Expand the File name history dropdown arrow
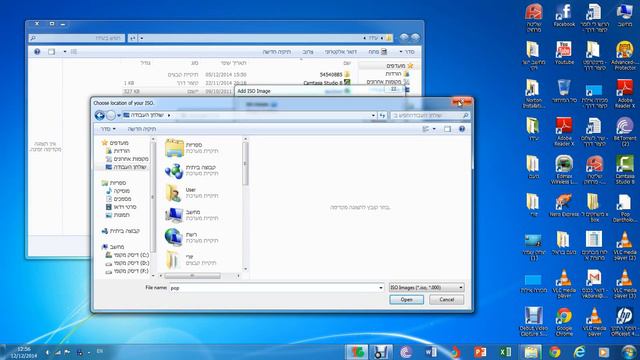The image size is (640, 360). click(381, 288)
